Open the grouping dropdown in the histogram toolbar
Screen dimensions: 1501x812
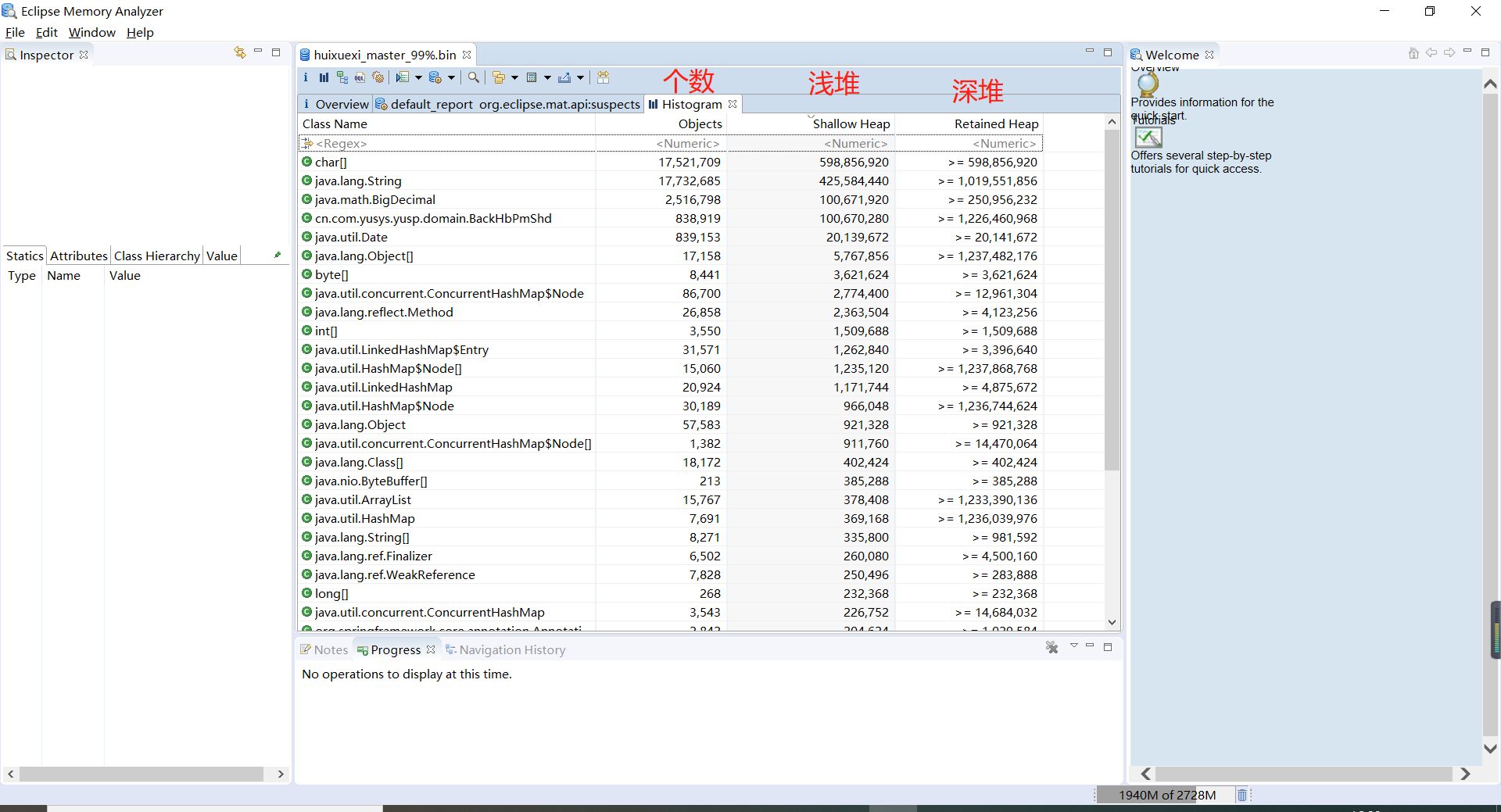point(516,77)
